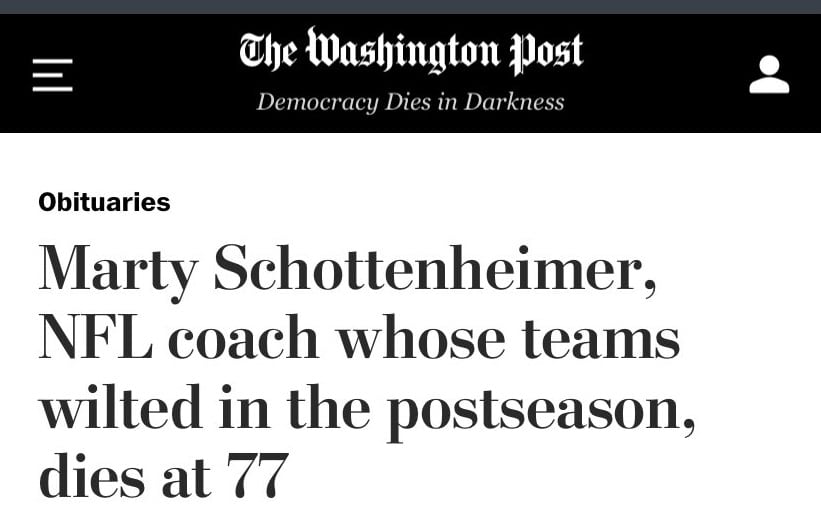Click 'wilted in the postseason' headline line
821x525 pixels.
point(367,409)
